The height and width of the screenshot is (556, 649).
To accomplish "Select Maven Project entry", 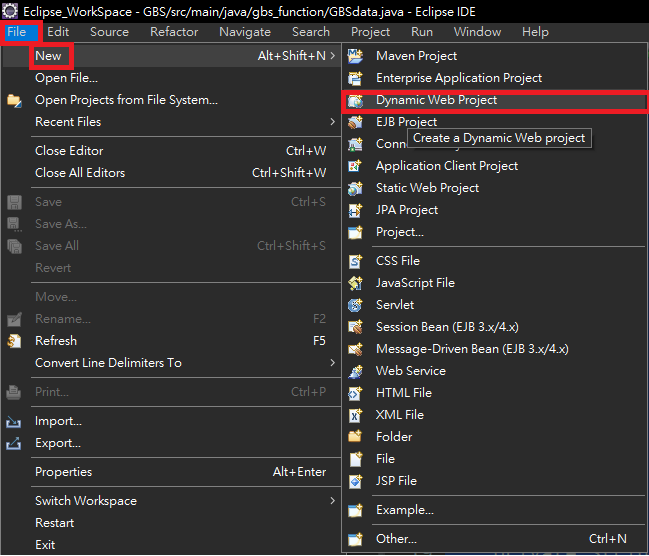I will (495, 56).
